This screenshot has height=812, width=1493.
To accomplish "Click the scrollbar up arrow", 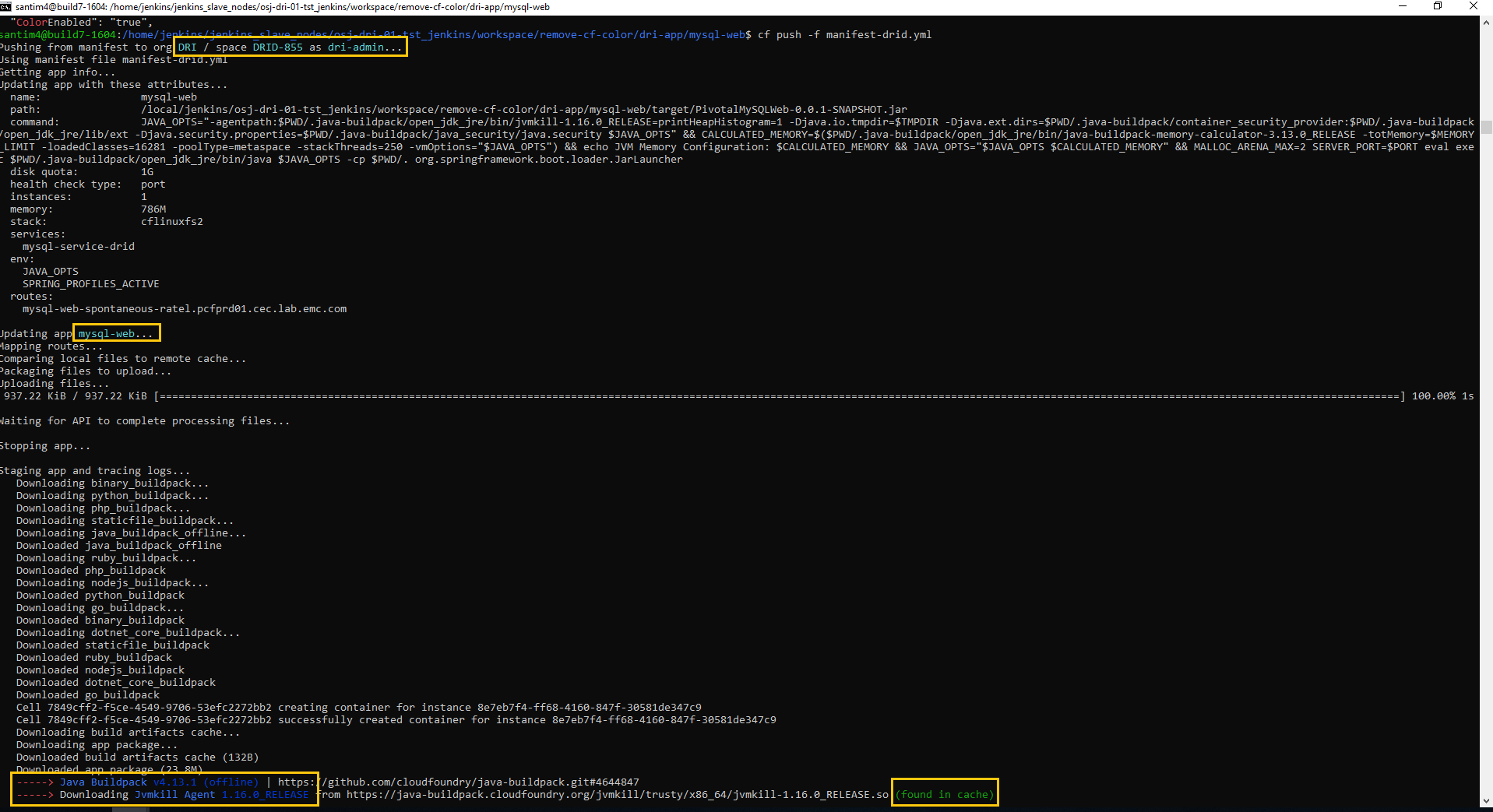I will 1486,23.
